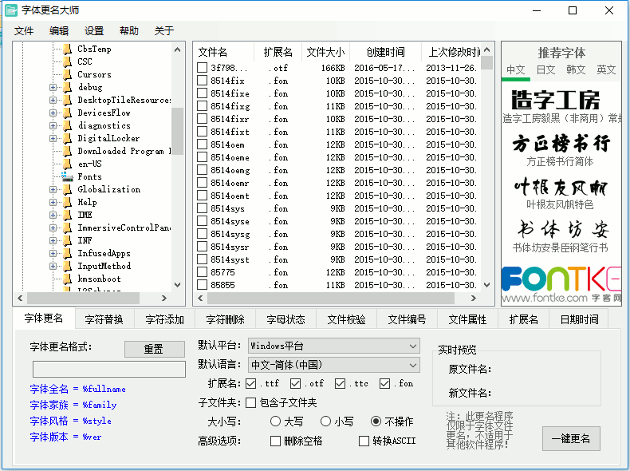
Task: Check the 8514sys file checkbox
Action: pyautogui.click(x=202, y=208)
